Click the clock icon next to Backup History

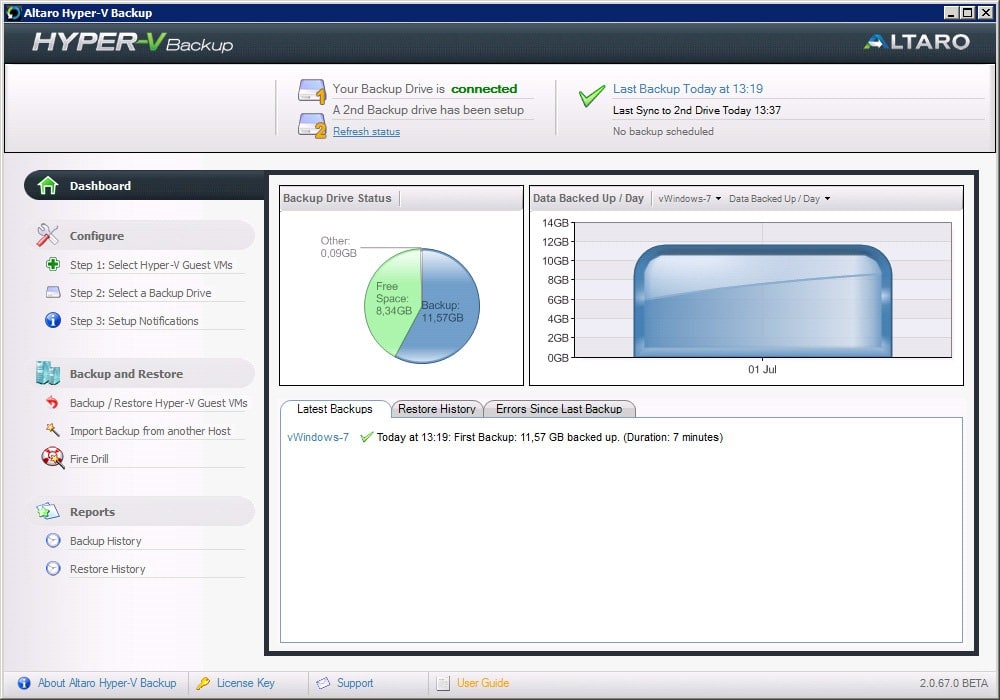pos(53,541)
